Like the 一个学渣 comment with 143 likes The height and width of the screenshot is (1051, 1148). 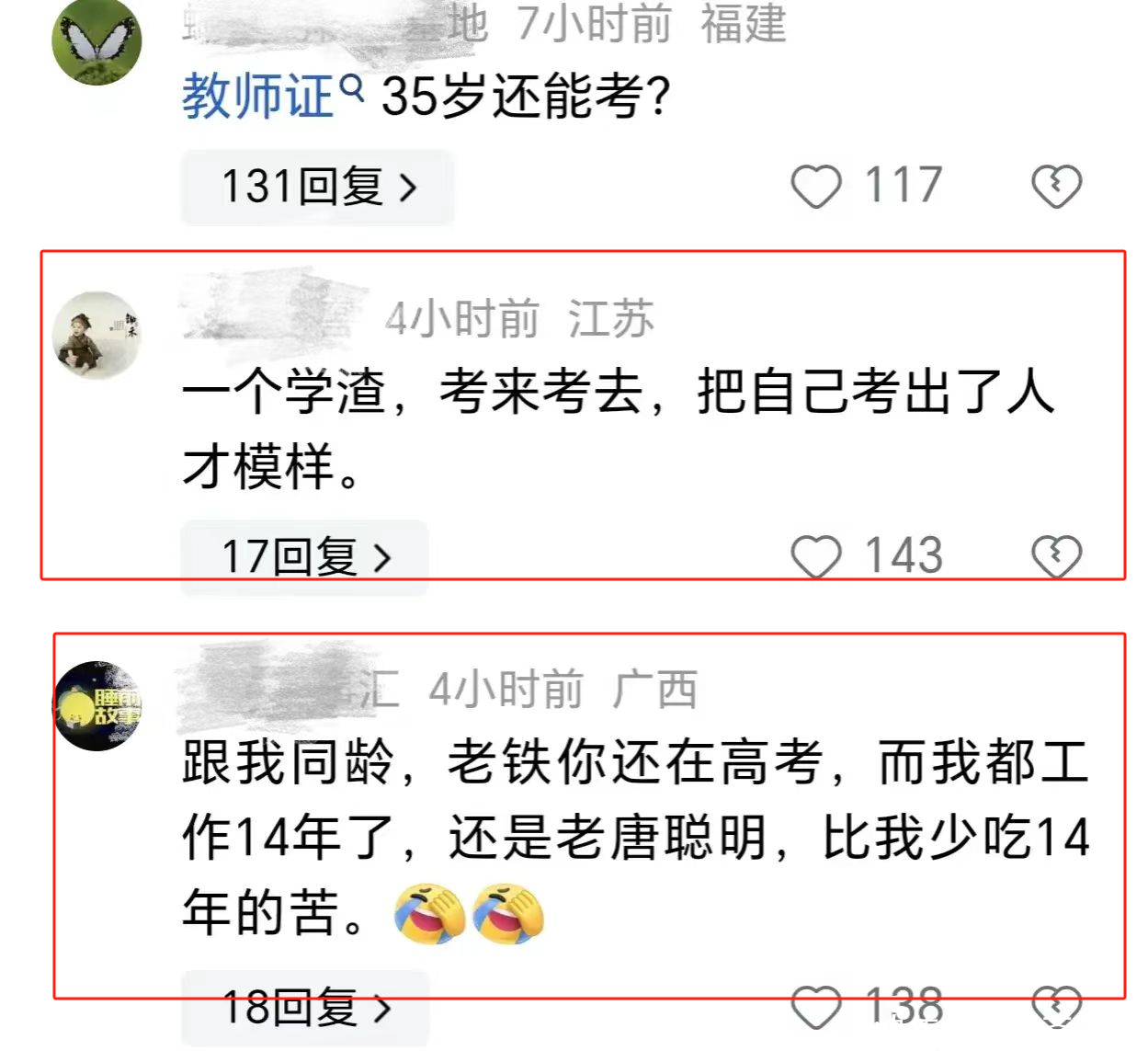(x=816, y=557)
